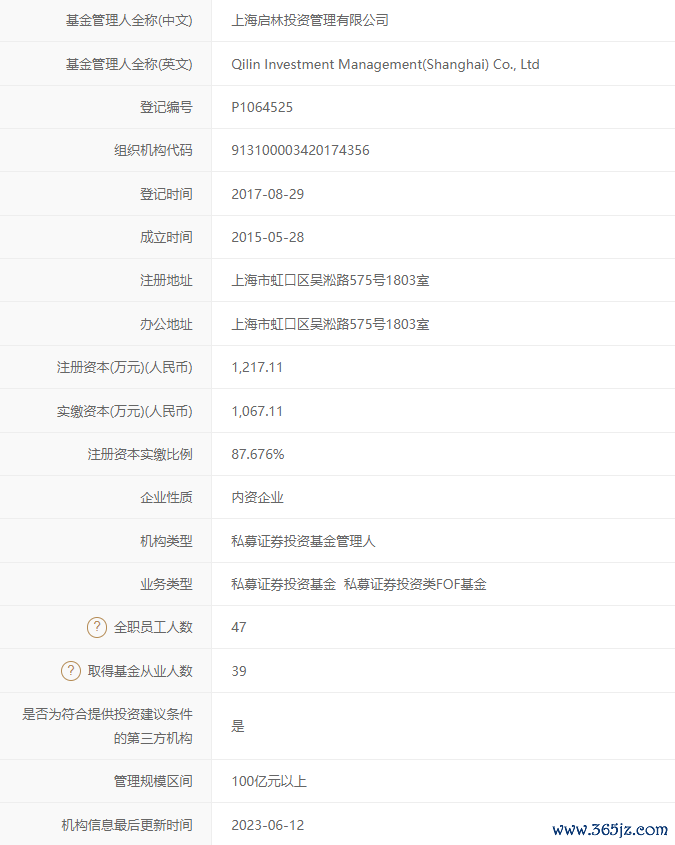675x845 pixels.
Task: Click establishment date 2015-05-28
Action: pos(268,237)
